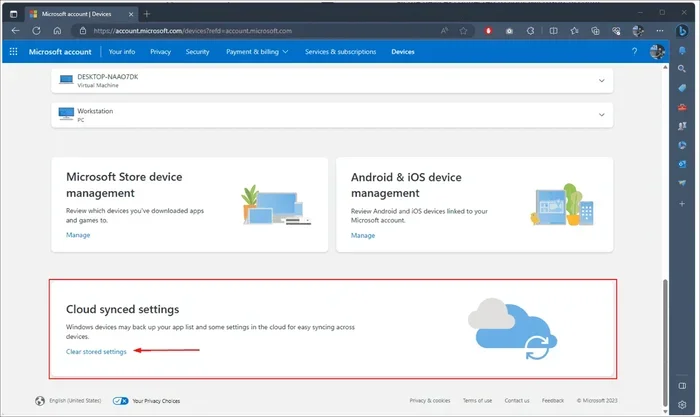The image size is (700, 417).
Task: Open Bing Copilot sidebar button
Action: pos(682,31)
